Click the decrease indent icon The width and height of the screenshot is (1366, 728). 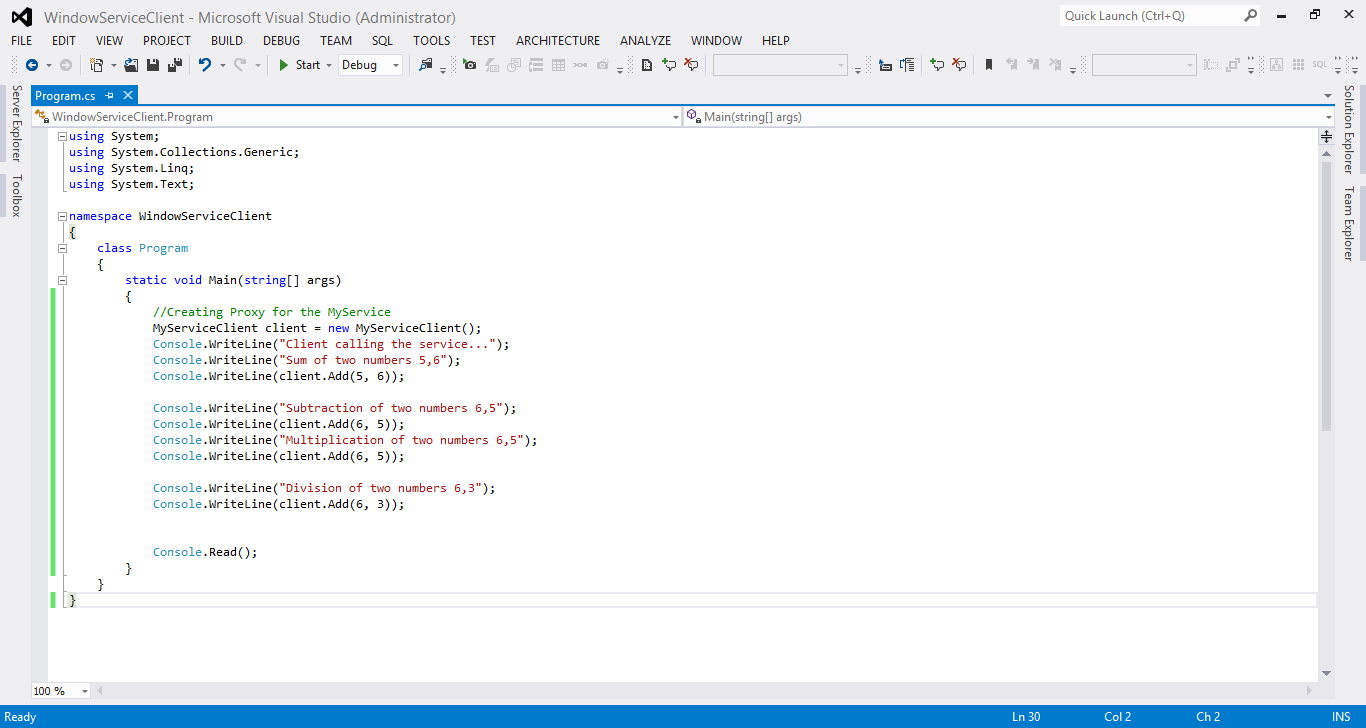(x=885, y=65)
